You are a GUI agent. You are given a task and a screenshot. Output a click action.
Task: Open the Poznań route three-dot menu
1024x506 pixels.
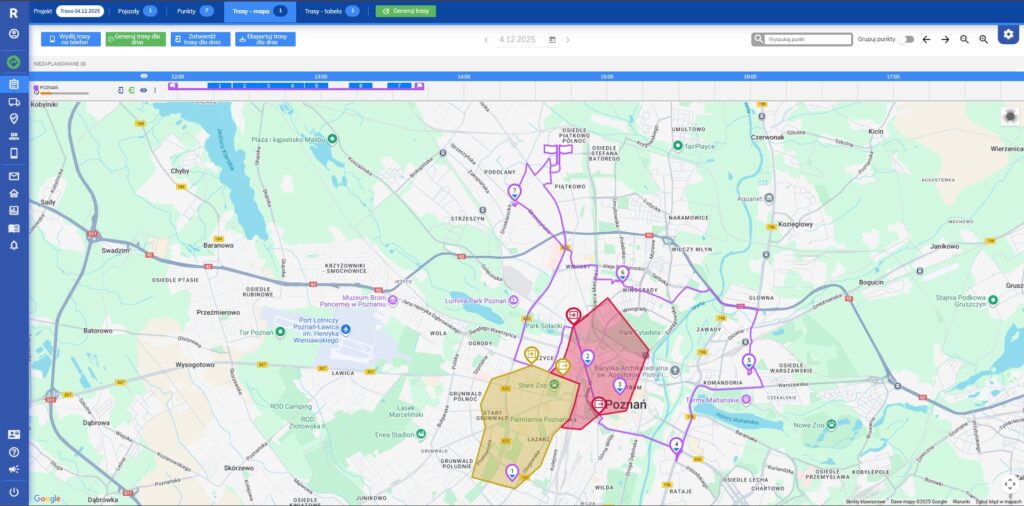[154, 90]
